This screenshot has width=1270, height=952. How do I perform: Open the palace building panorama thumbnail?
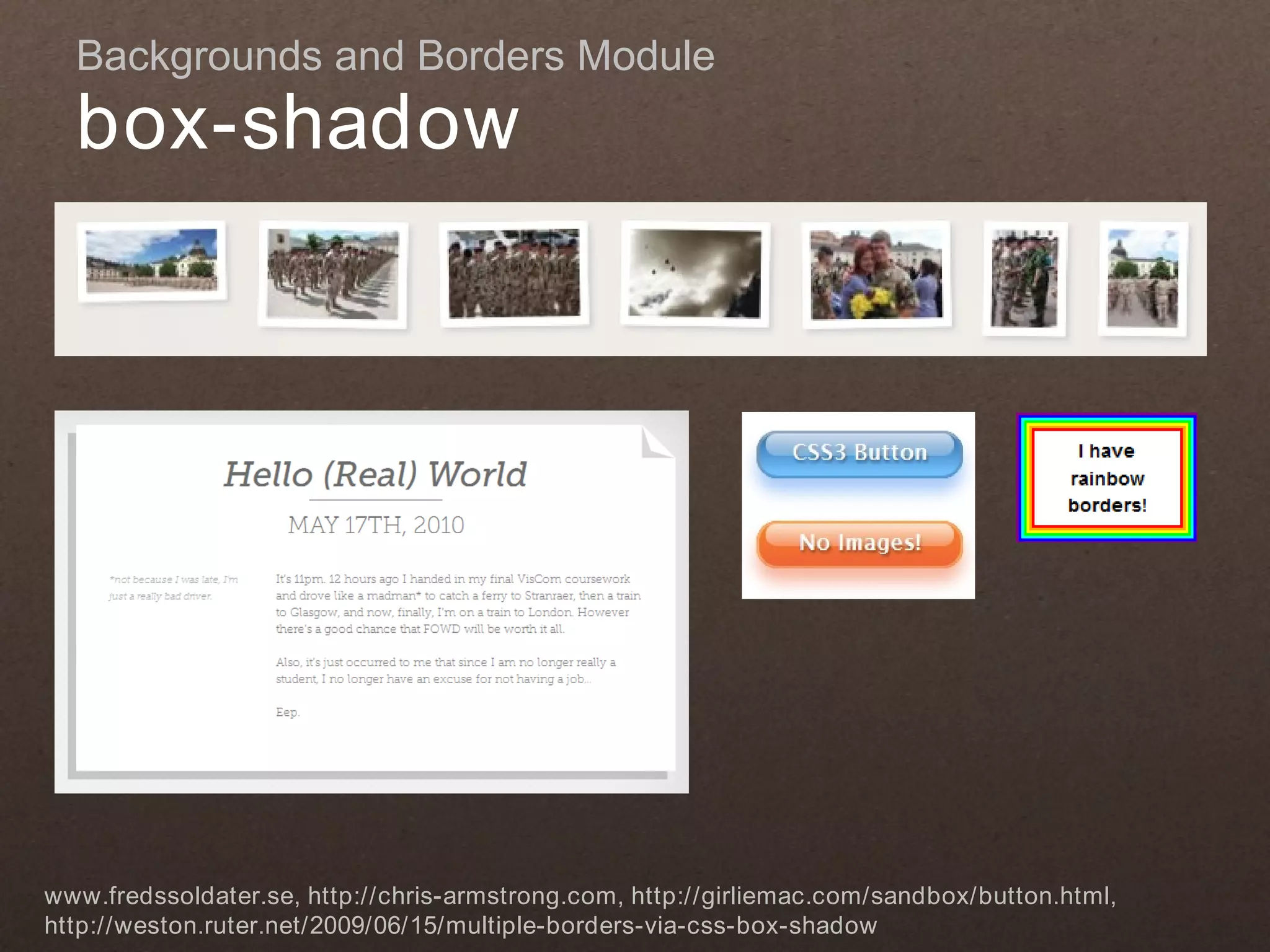(152, 261)
